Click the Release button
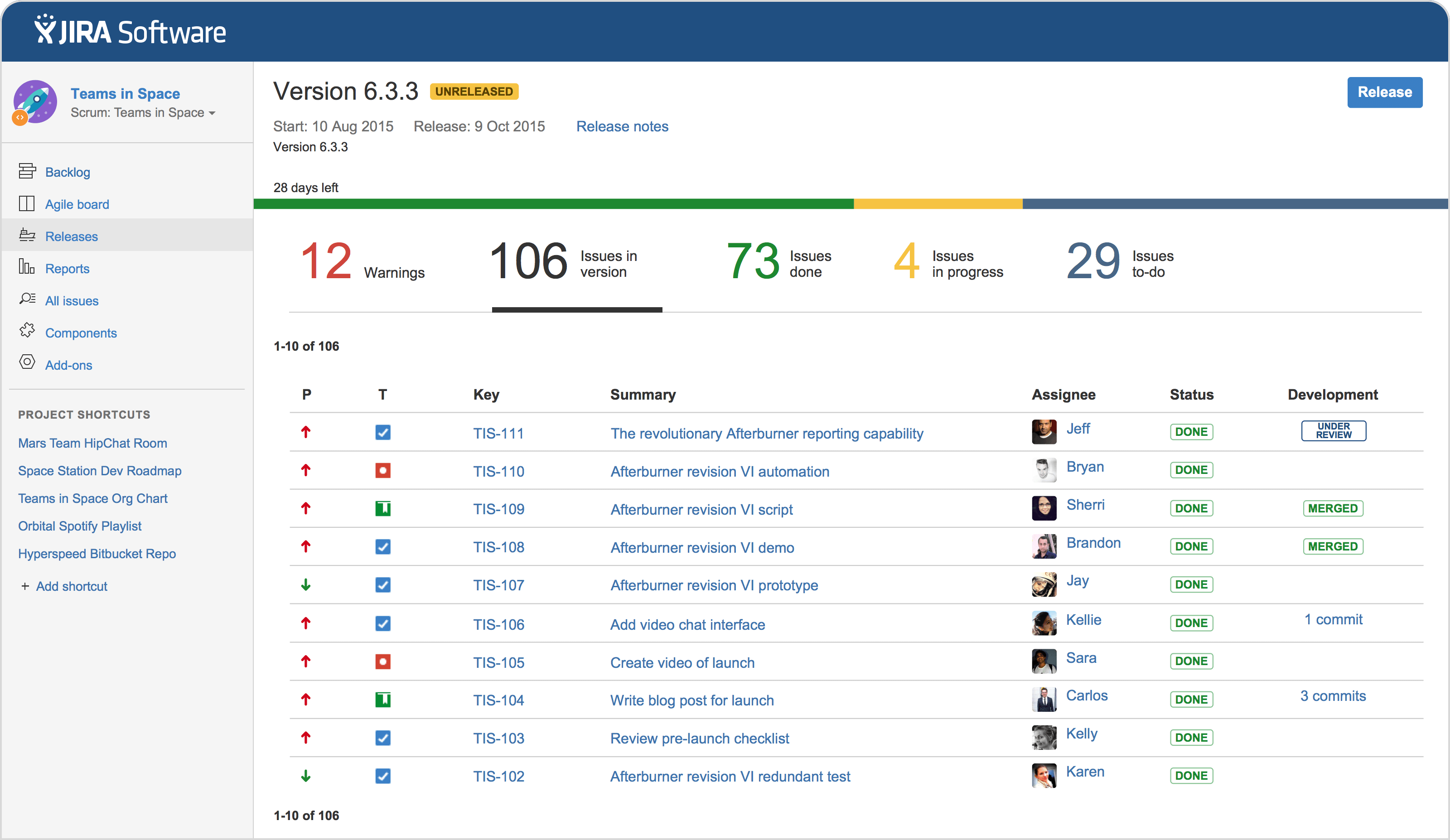 pos(1384,91)
